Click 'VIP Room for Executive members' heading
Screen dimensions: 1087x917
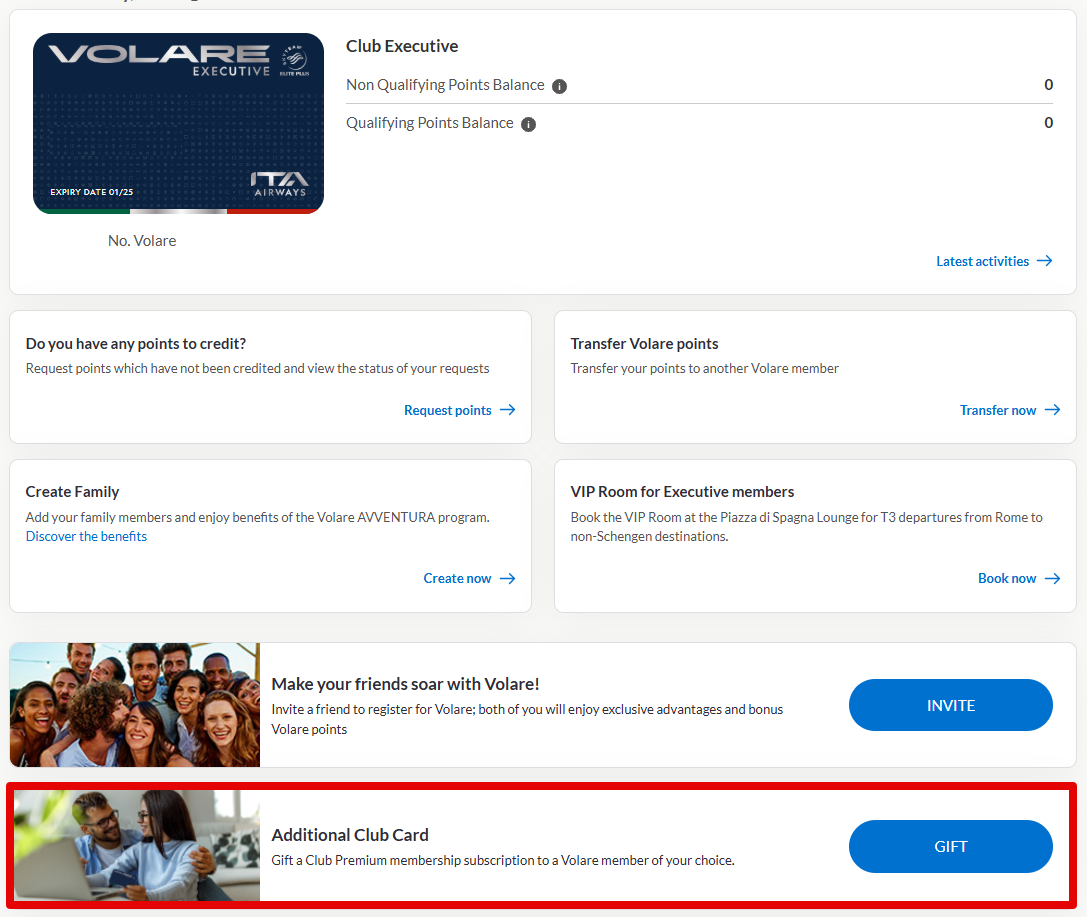click(682, 491)
